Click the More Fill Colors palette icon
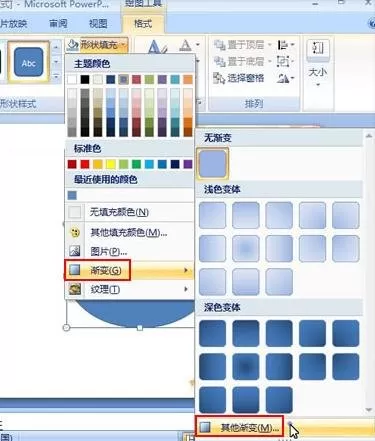375x441 pixels. [75, 232]
